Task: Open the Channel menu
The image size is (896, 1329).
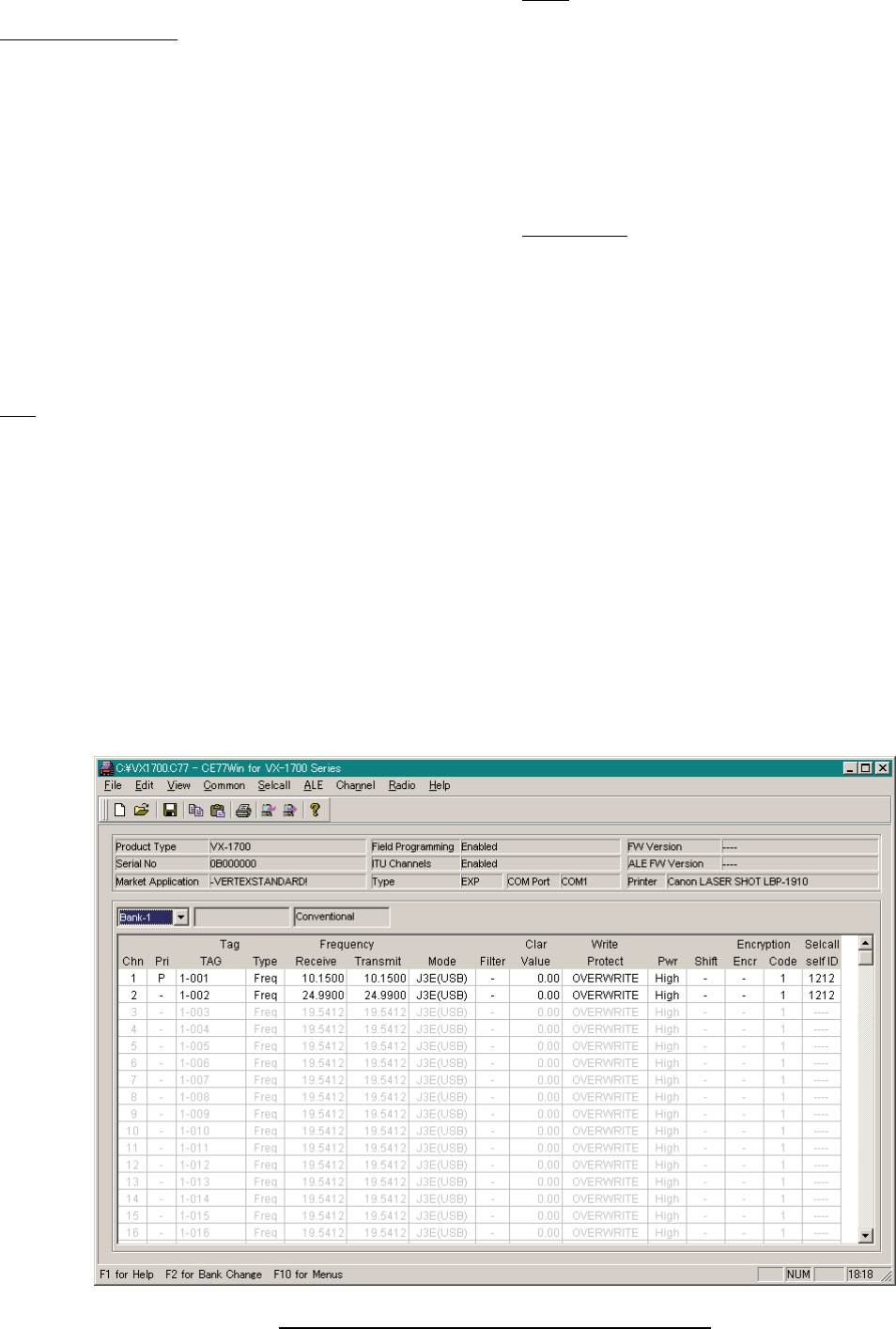Action: click(x=355, y=785)
